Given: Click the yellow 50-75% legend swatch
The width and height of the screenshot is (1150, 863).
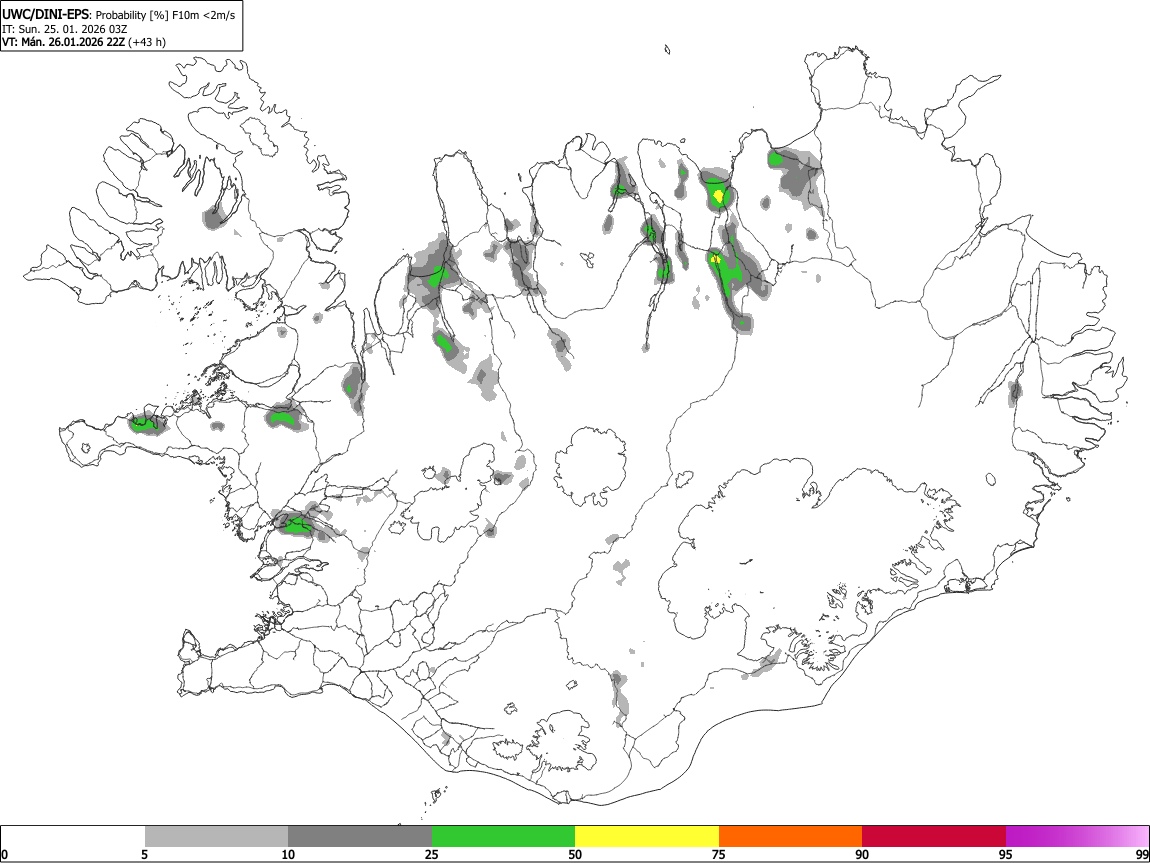Looking at the screenshot, I should pos(647,836).
